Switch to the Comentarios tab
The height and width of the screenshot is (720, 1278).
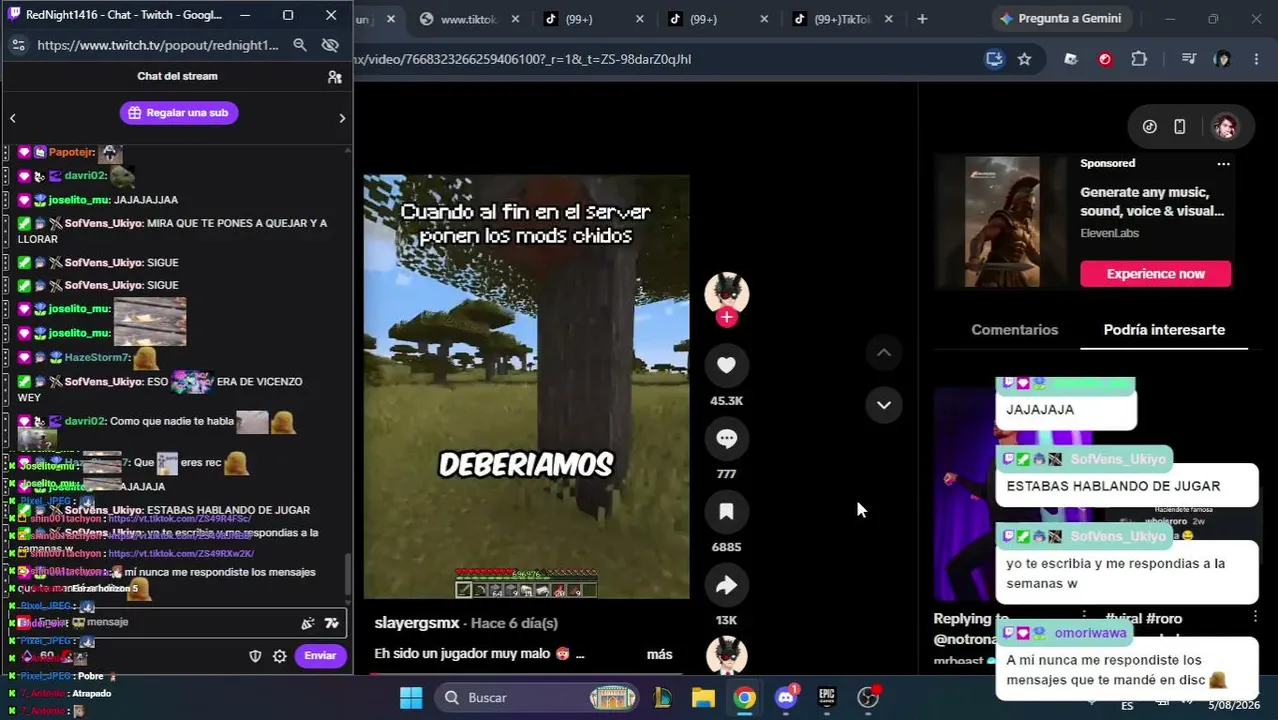pyautogui.click(x=1014, y=330)
